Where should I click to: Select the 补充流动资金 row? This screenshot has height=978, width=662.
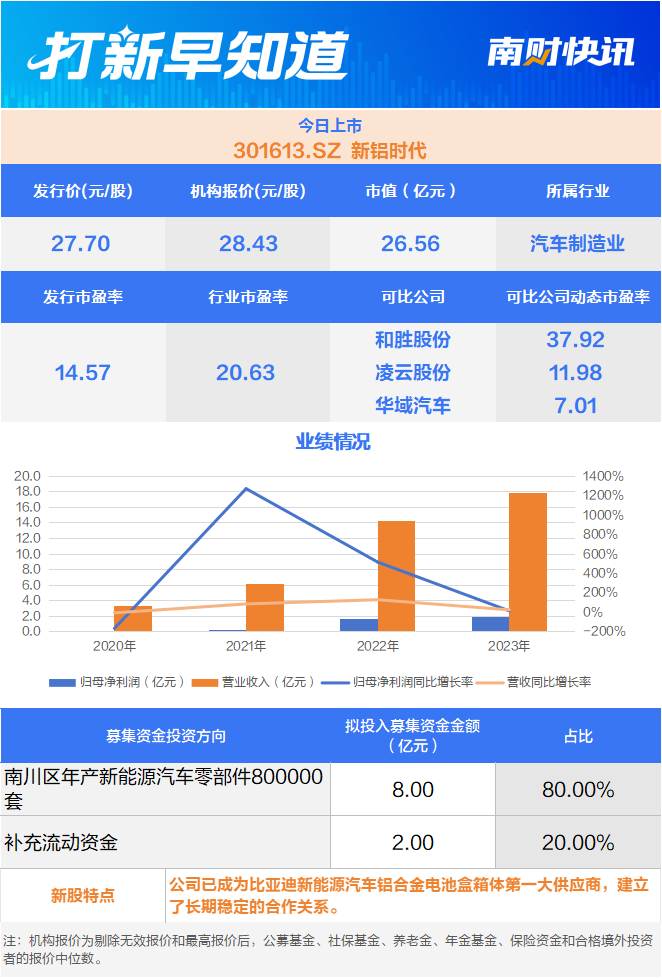[x=165, y=843]
